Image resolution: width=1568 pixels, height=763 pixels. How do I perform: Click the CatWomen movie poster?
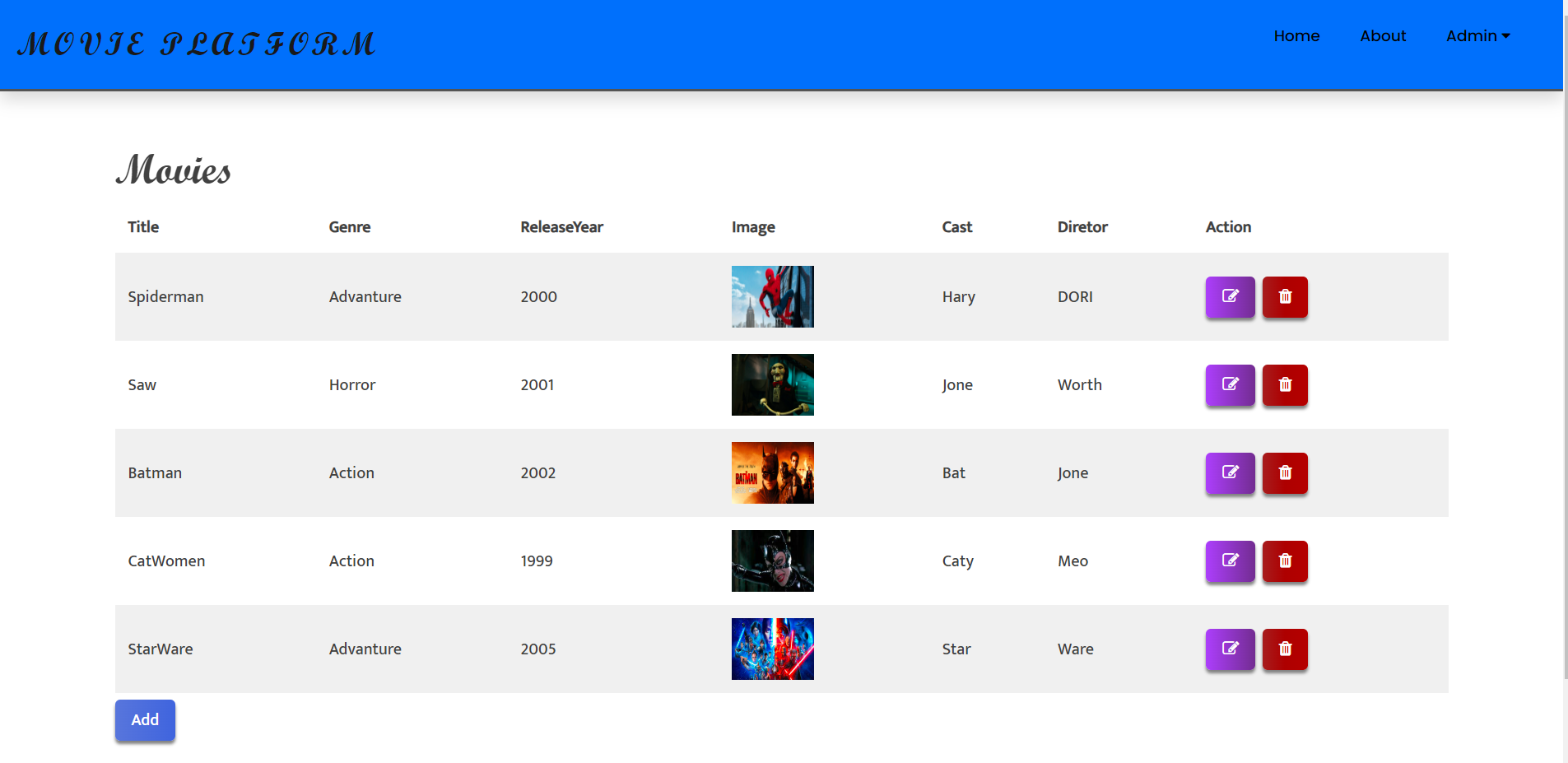[772, 561]
